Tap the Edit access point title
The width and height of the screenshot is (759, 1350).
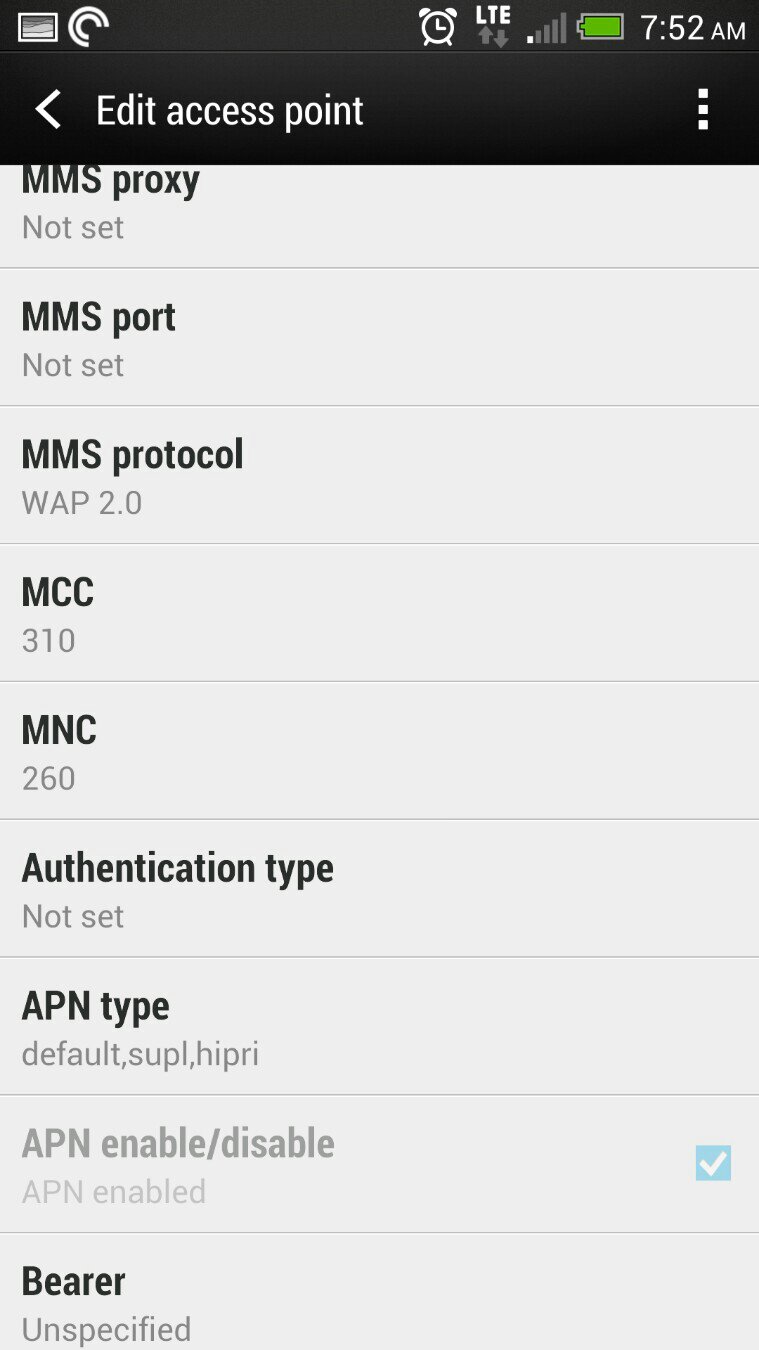(x=229, y=110)
